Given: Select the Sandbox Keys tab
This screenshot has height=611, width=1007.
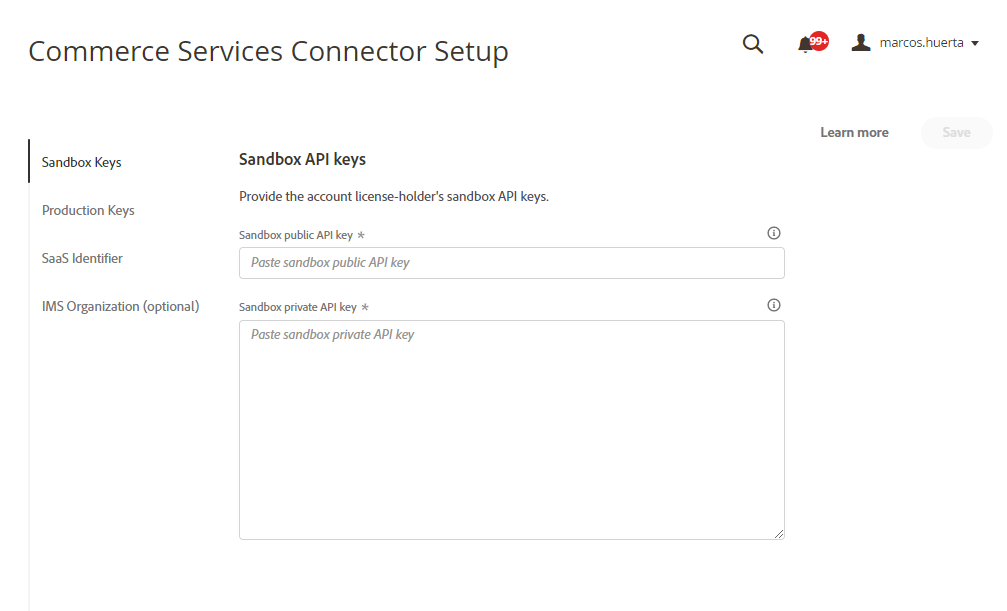Looking at the screenshot, I should click(x=82, y=162).
